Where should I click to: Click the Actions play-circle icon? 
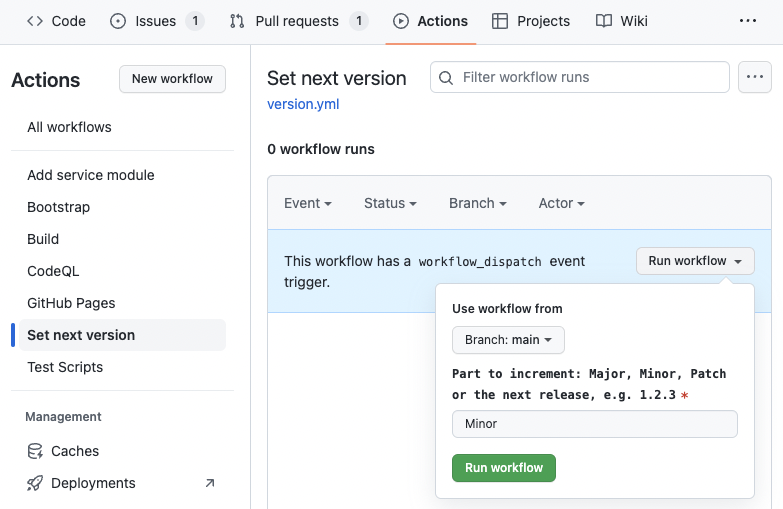[400, 21]
